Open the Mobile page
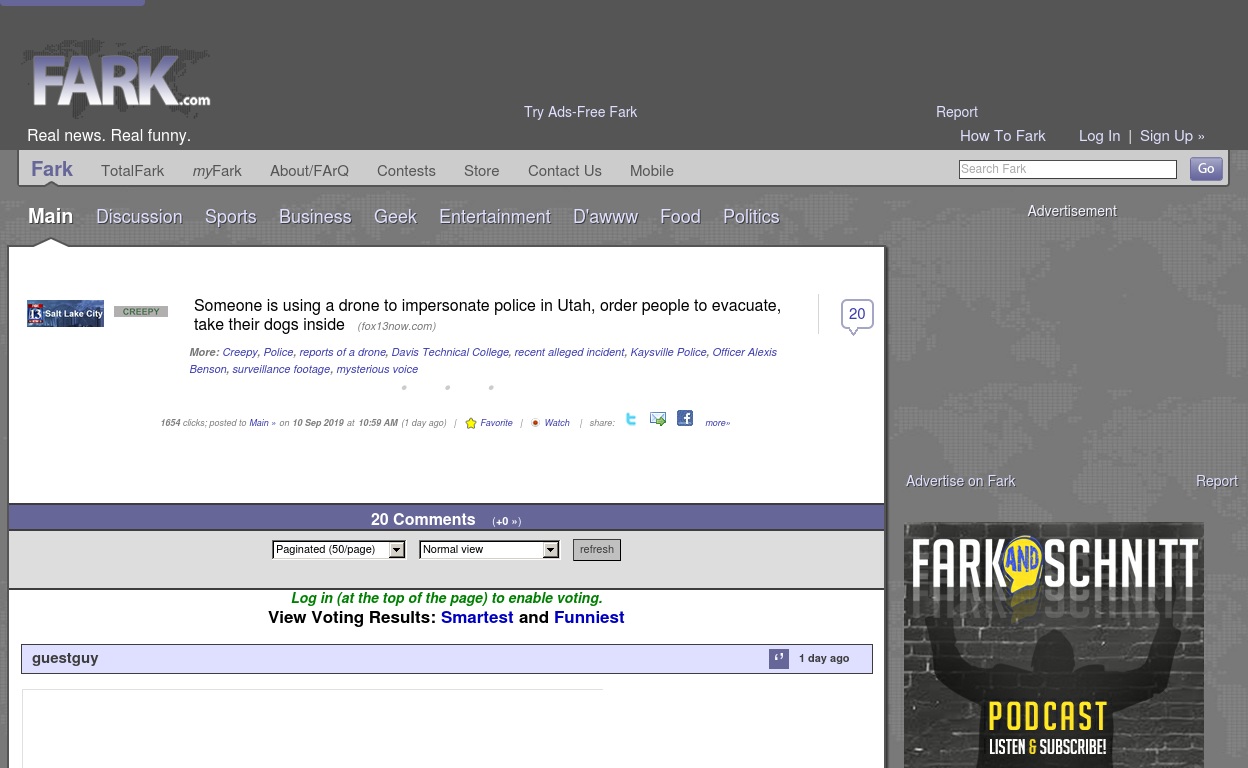The image size is (1248, 768). (652, 171)
